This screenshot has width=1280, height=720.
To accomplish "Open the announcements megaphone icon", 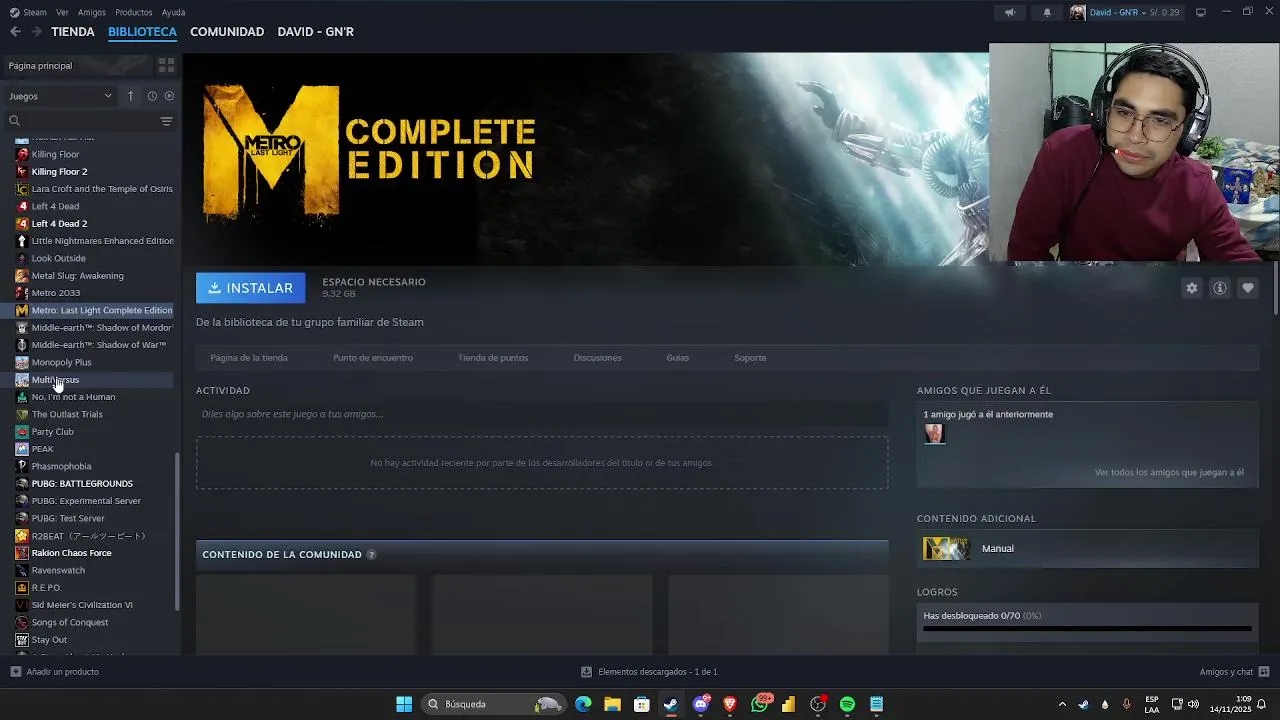I will [x=1010, y=12].
